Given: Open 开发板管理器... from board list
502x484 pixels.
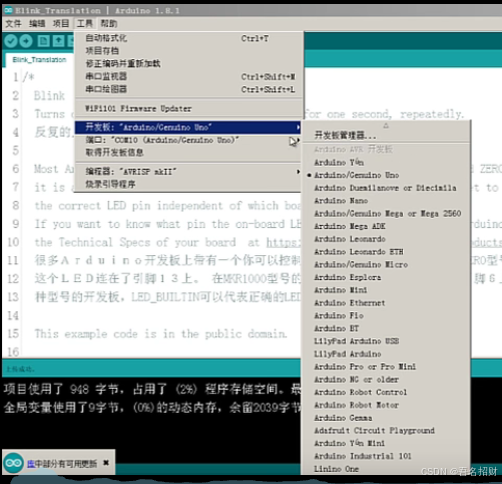Looking at the screenshot, I should point(386,135).
